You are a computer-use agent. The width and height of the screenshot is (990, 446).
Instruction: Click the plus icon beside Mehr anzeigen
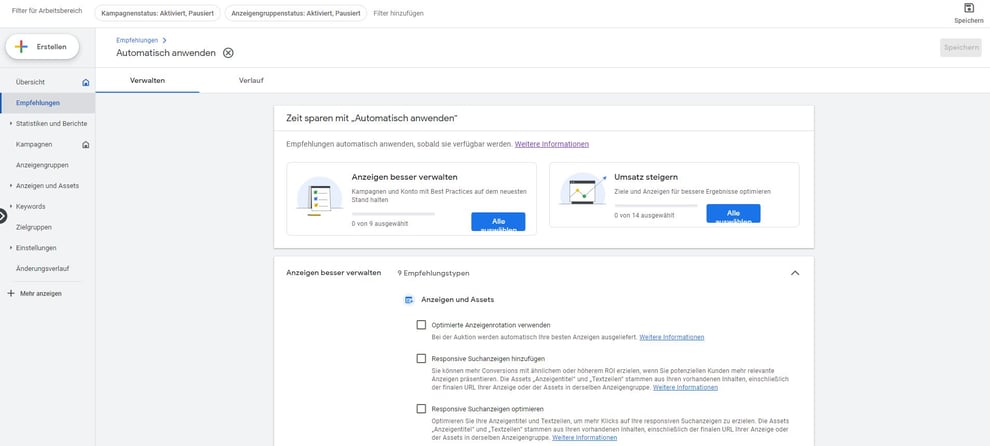[x=11, y=293]
